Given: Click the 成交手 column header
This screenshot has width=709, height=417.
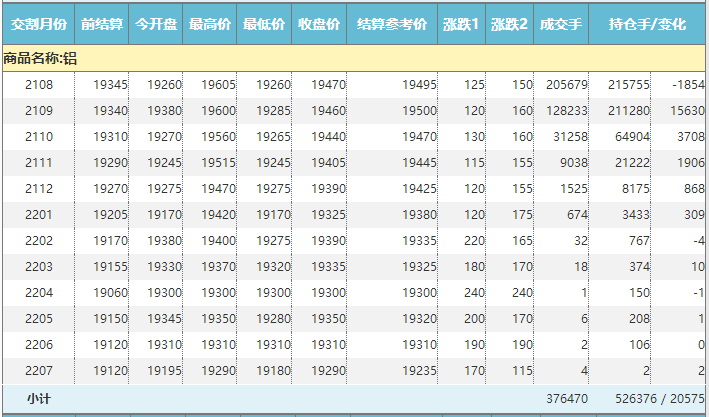Looking at the screenshot, I should [561, 24].
